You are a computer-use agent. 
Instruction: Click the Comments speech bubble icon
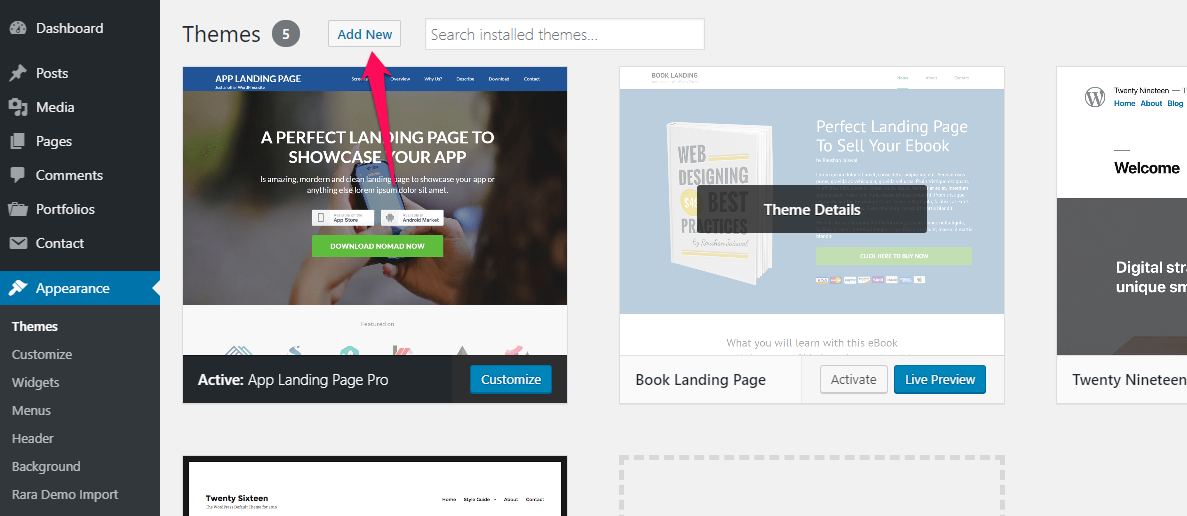pyautogui.click(x=18, y=175)
